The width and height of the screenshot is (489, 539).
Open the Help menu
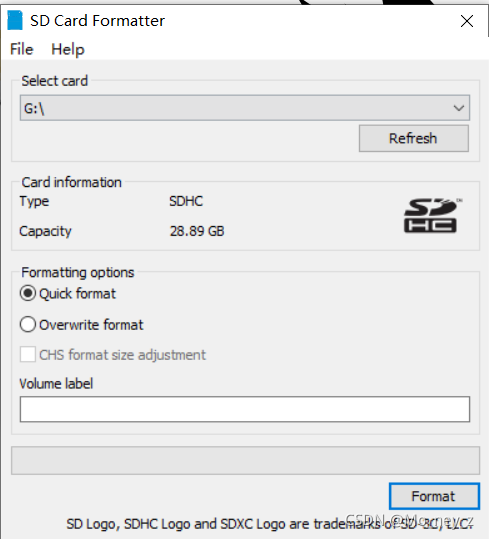coord(68,50)
